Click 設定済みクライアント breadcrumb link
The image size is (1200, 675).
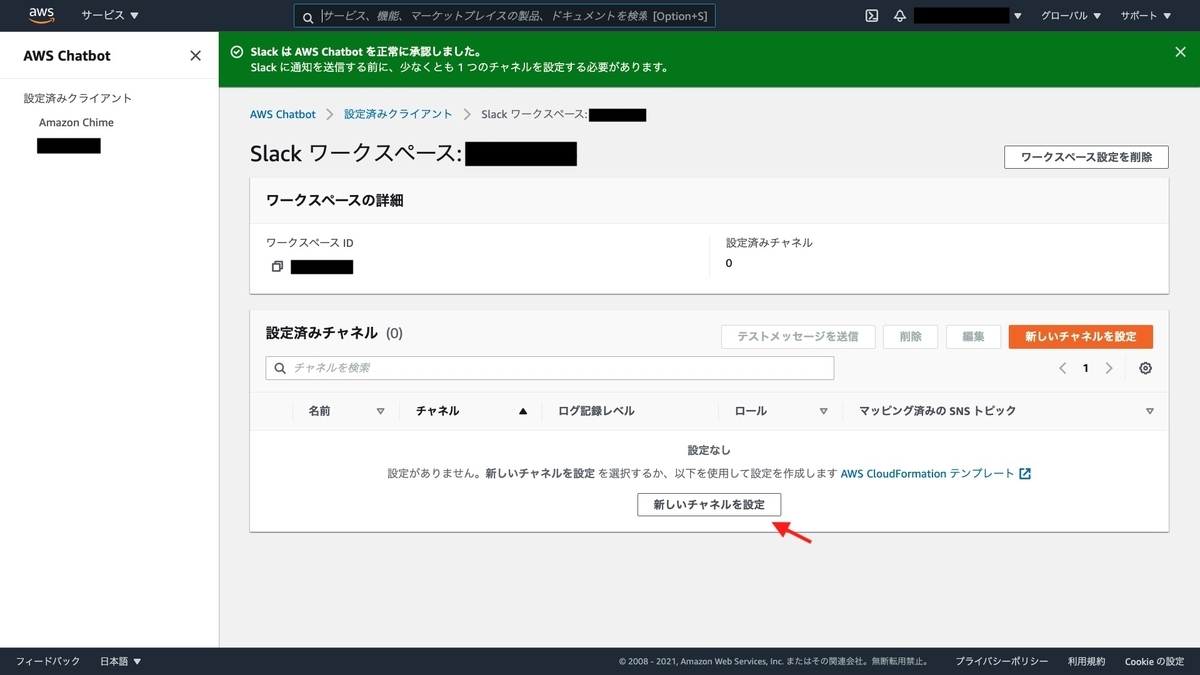[x=398, y=115]
